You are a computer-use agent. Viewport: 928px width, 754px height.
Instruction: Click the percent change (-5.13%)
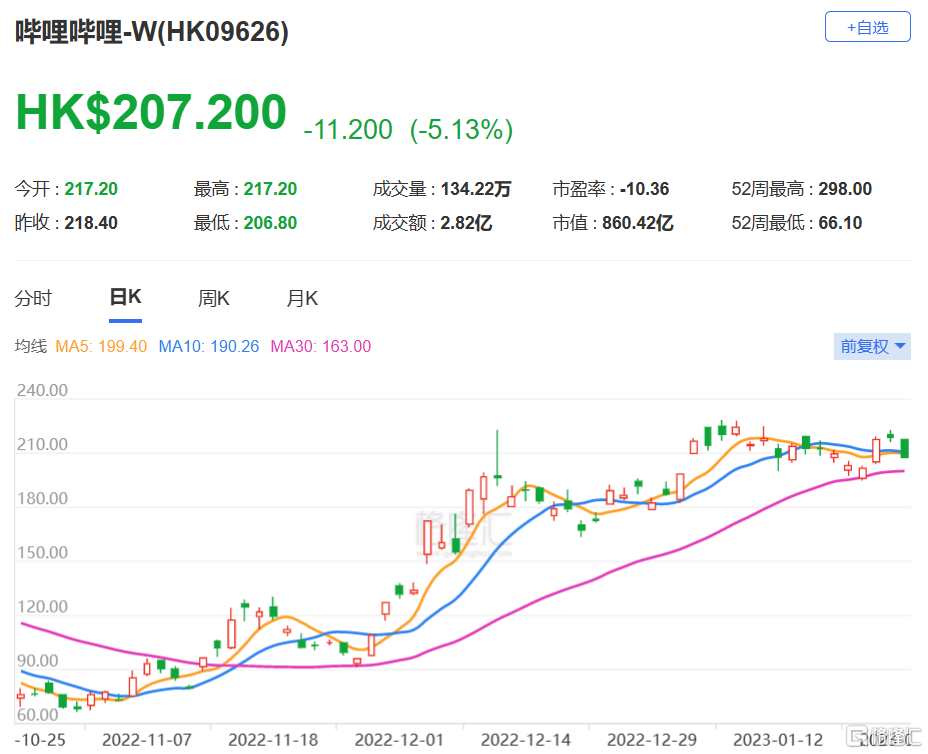coord(461,130)
